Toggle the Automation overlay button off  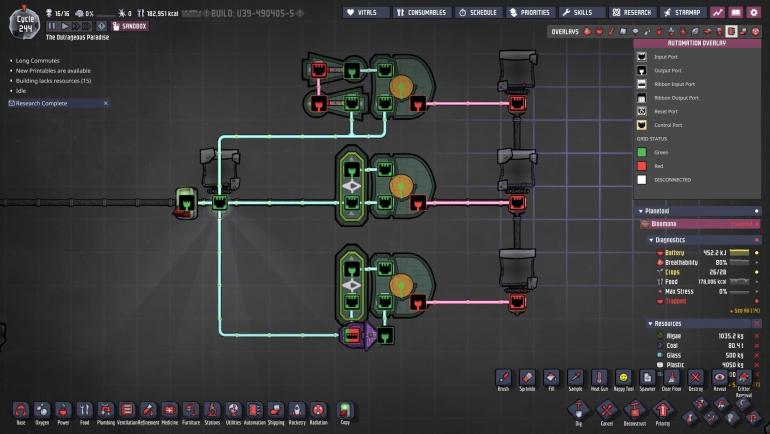(x=731, y=31)
